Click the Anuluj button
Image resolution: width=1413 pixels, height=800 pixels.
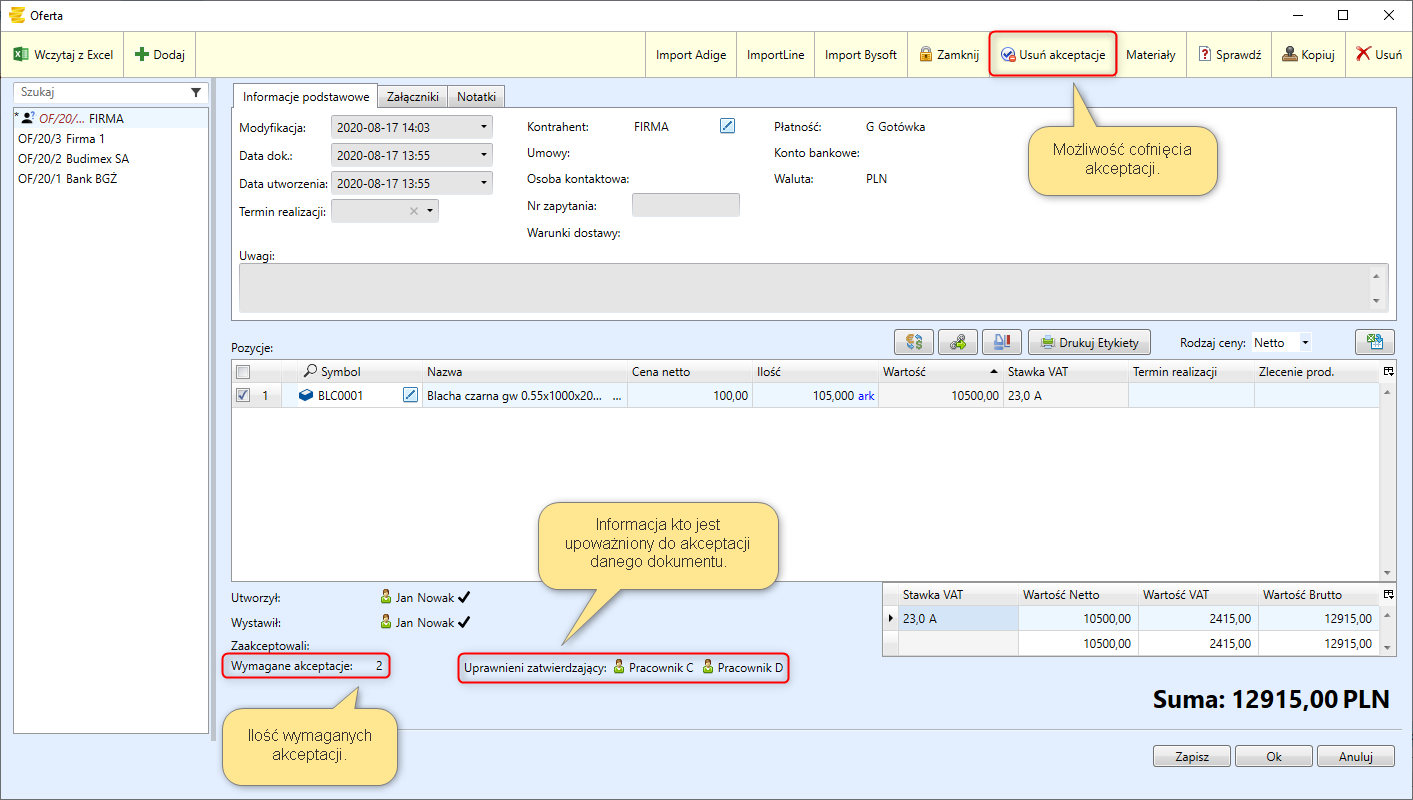click(1355, 757)
